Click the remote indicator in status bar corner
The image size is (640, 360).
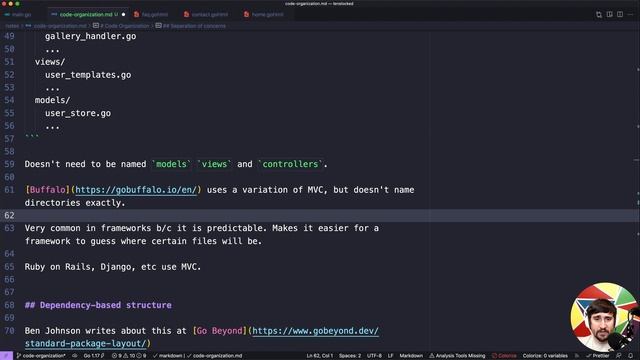click(6, 356)
